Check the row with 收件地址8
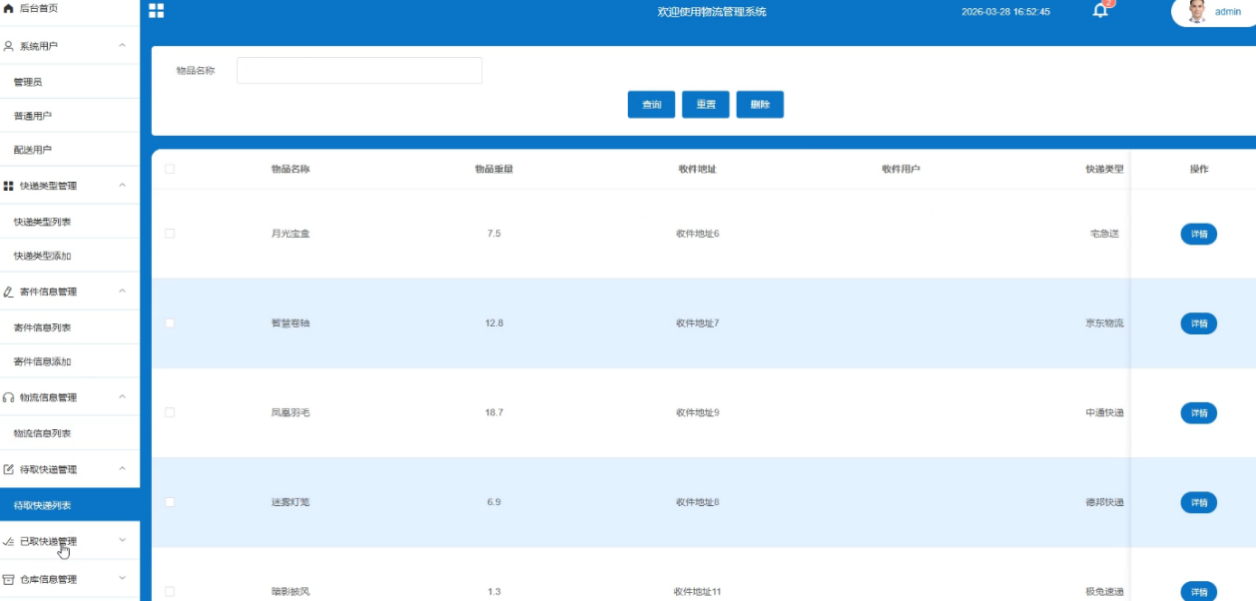This screenshot has width=1256, height=601. click(170, 502)
